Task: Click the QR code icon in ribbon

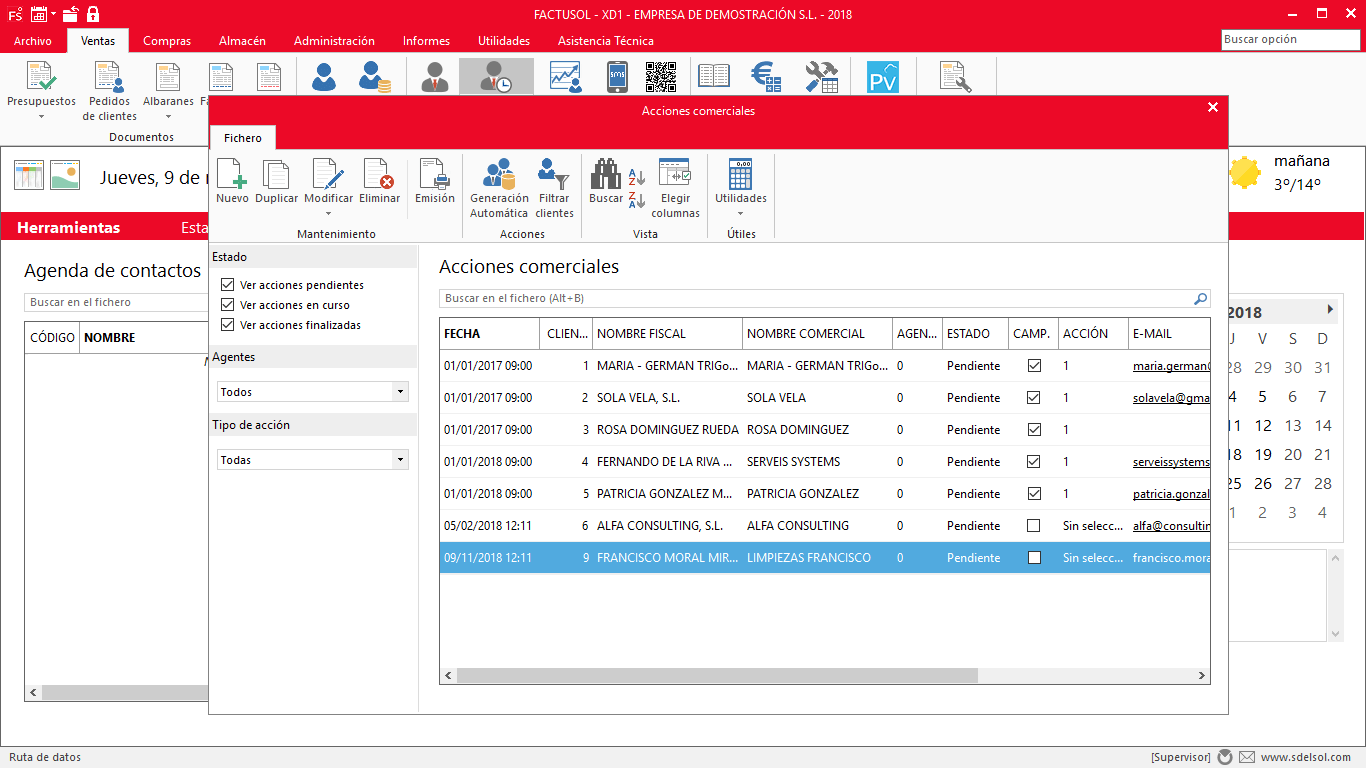Action: click(661, 77)
